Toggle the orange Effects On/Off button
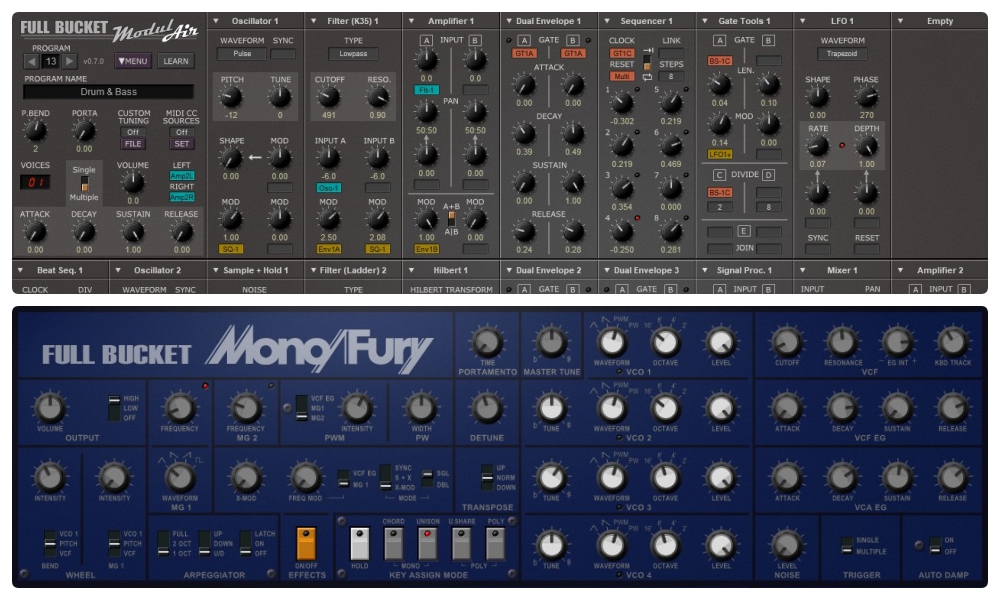Image resolution: width=1000 pixels, height=600 pixels. click(x=306, y=543)
